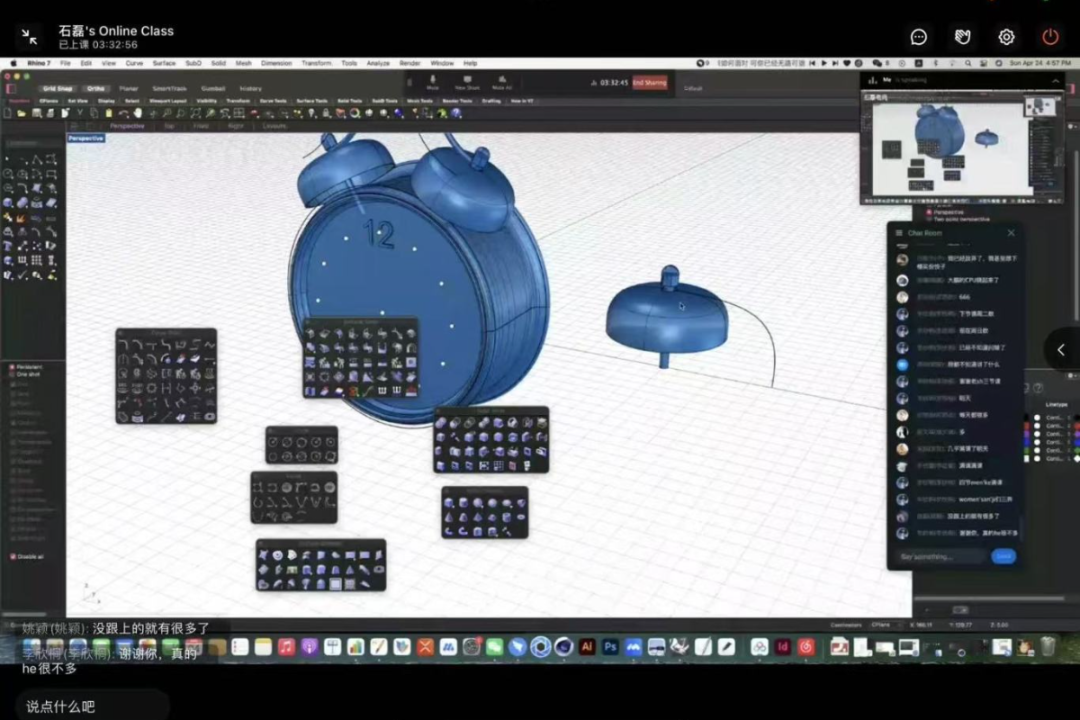Toggle the left sidebar panel icon
This screenshot has height=720, width=1080.
point(10,89)
